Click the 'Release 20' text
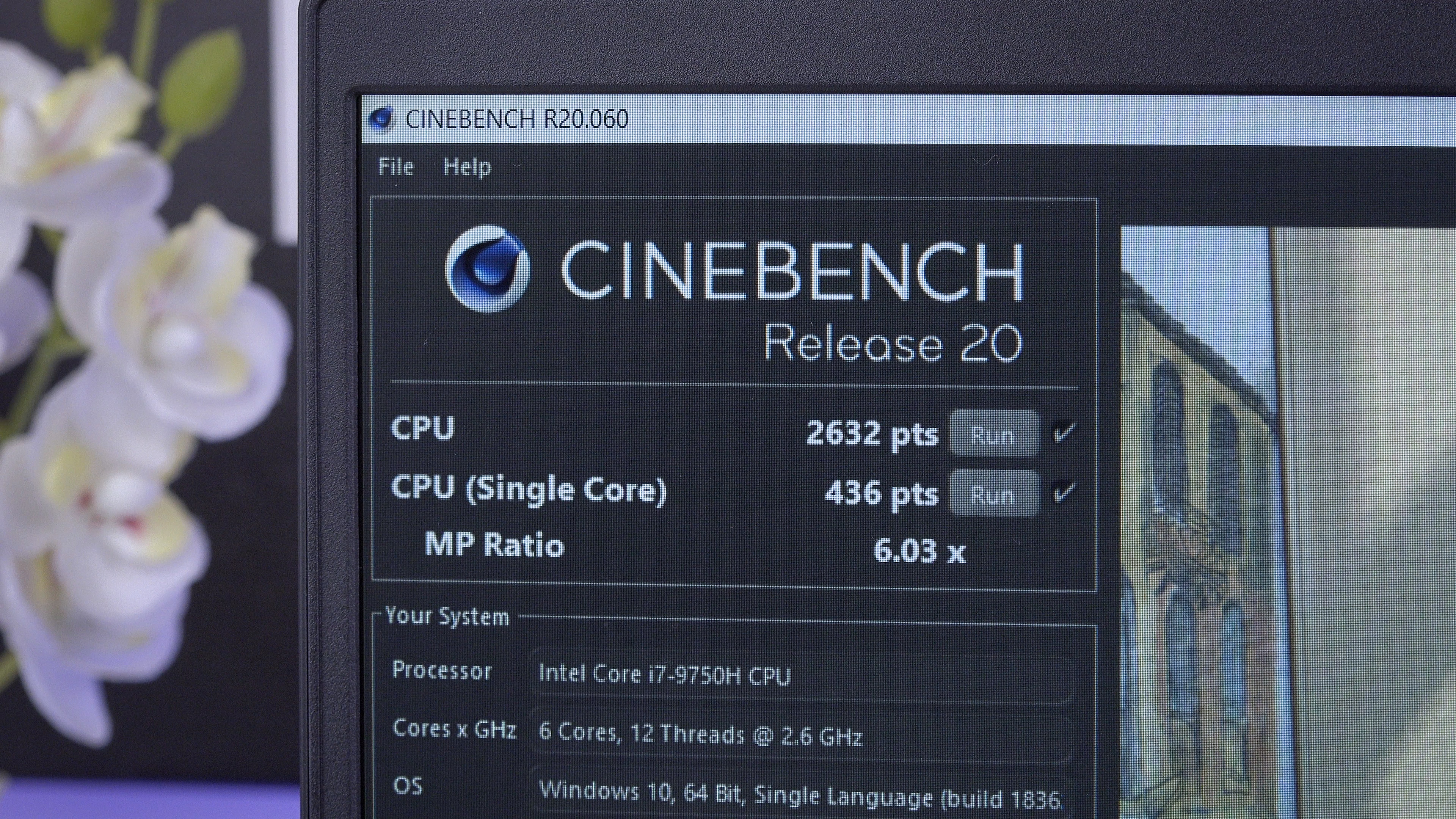The height and width of the screenshot is (819, 1456). point(893,344)
